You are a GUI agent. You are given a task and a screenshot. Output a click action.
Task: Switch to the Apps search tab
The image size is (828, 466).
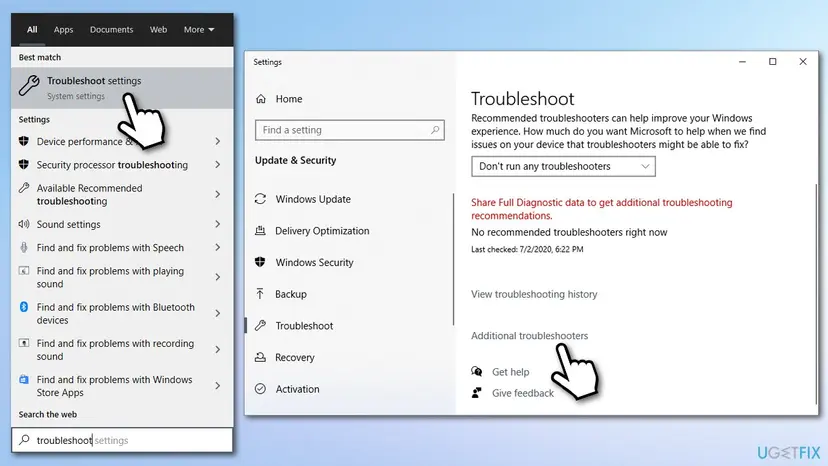pyautogui.click(x=63, y=30)
